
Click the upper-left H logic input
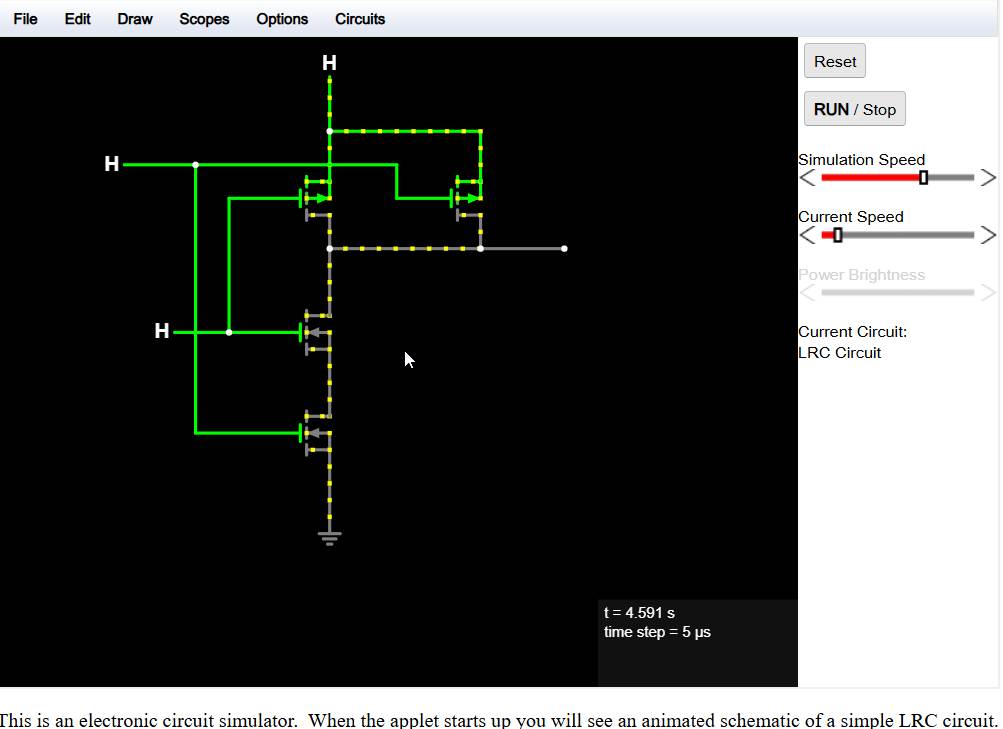click(112, 164)
